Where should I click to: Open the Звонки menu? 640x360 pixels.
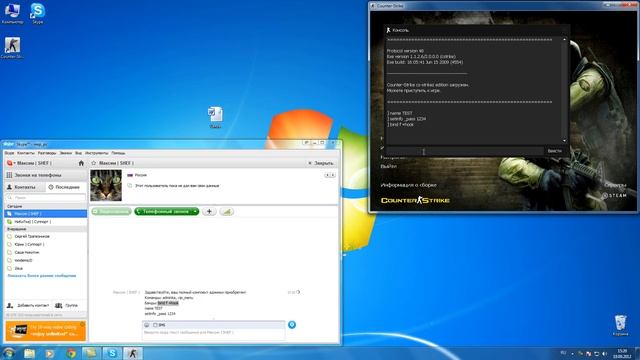pos(66,153)
